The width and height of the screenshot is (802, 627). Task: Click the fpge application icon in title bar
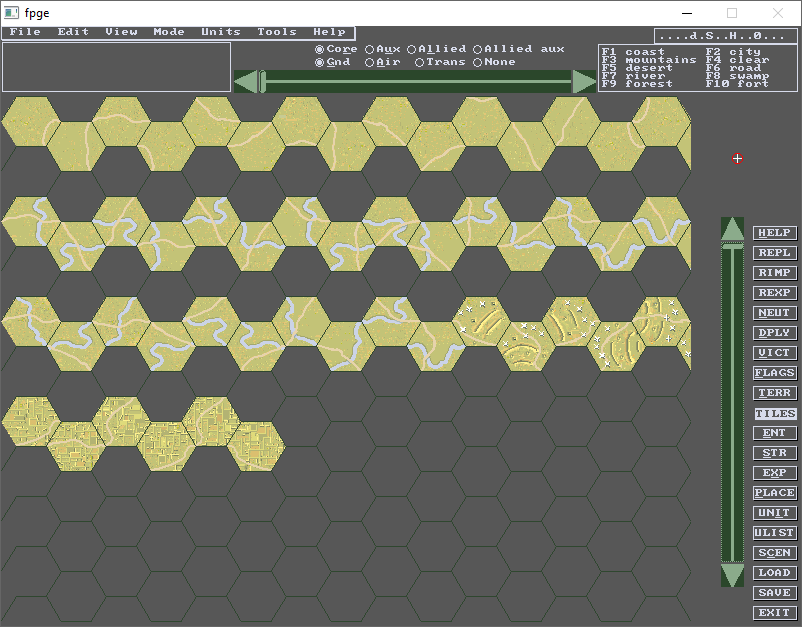(11, 13)
